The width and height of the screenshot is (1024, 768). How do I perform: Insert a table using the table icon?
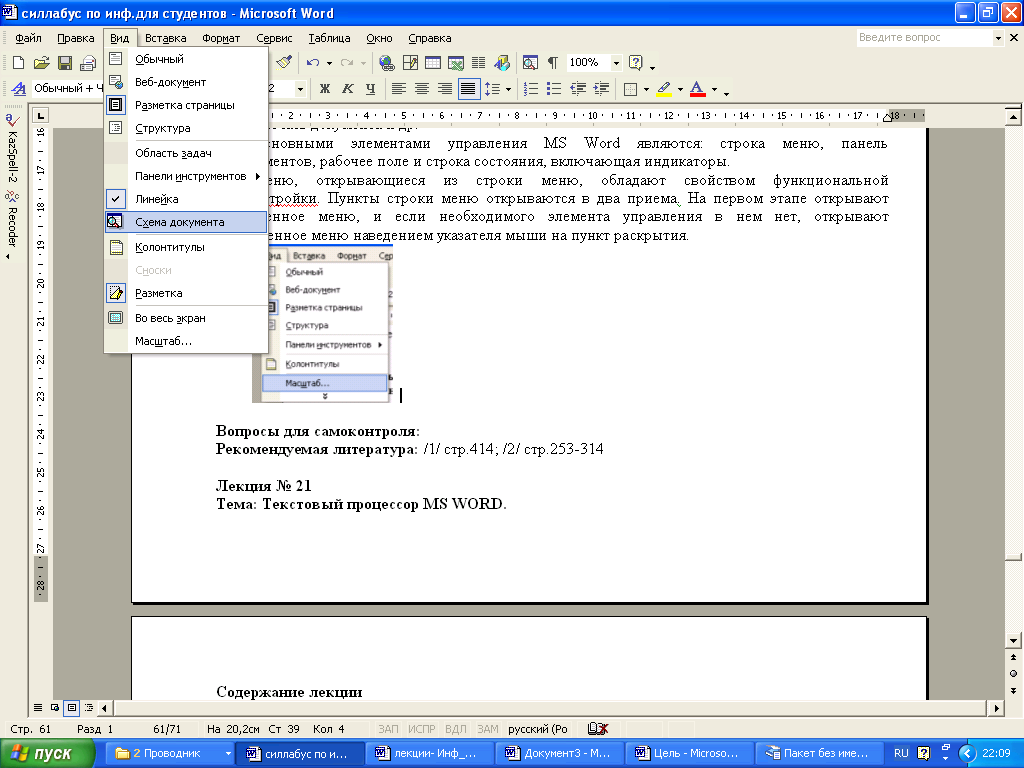tap(433, 63)
